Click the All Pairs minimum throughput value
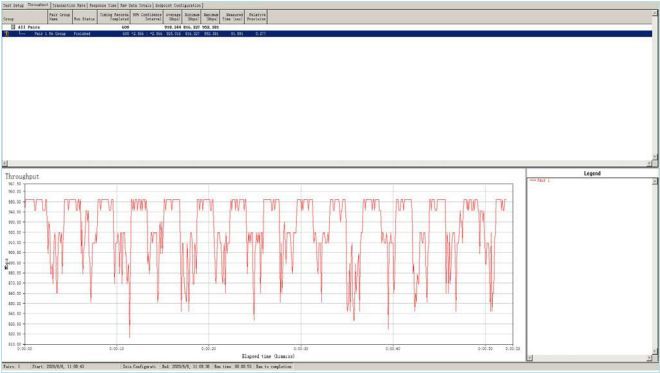The height and width of the screenshot is (373, 660). coord(192,27)
